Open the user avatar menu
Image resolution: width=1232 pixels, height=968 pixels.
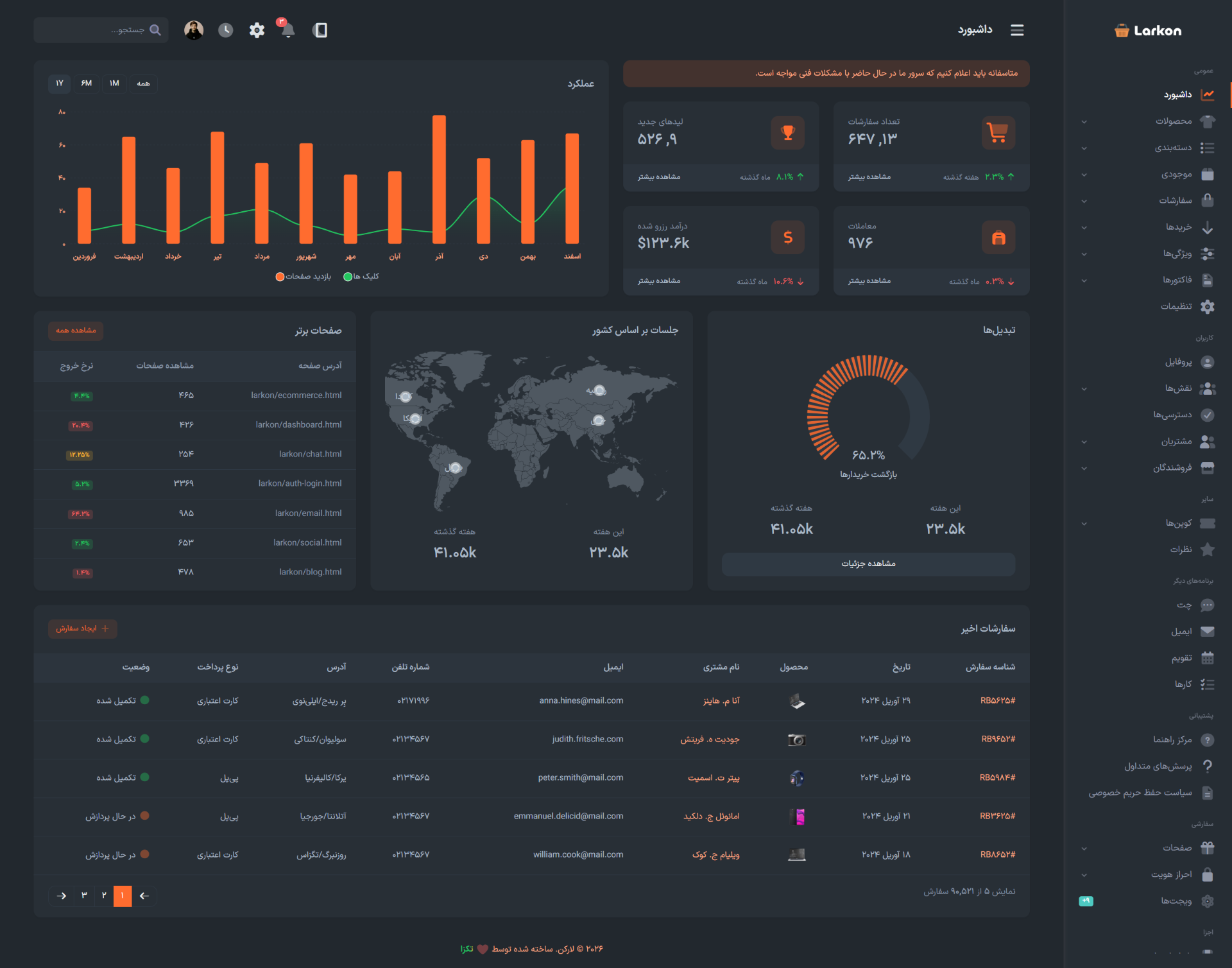[194, 30]
